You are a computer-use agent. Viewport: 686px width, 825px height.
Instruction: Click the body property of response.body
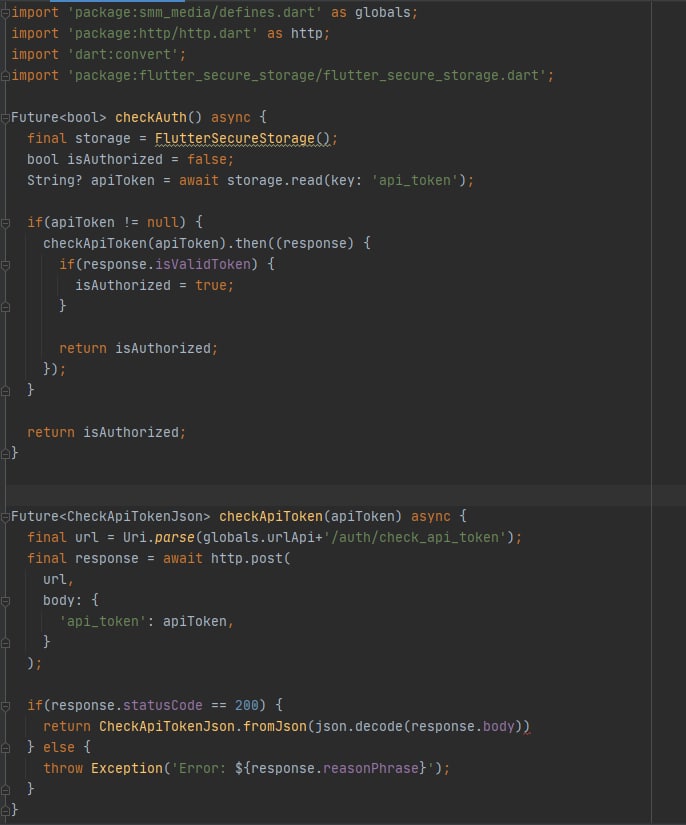pos(498,726)
